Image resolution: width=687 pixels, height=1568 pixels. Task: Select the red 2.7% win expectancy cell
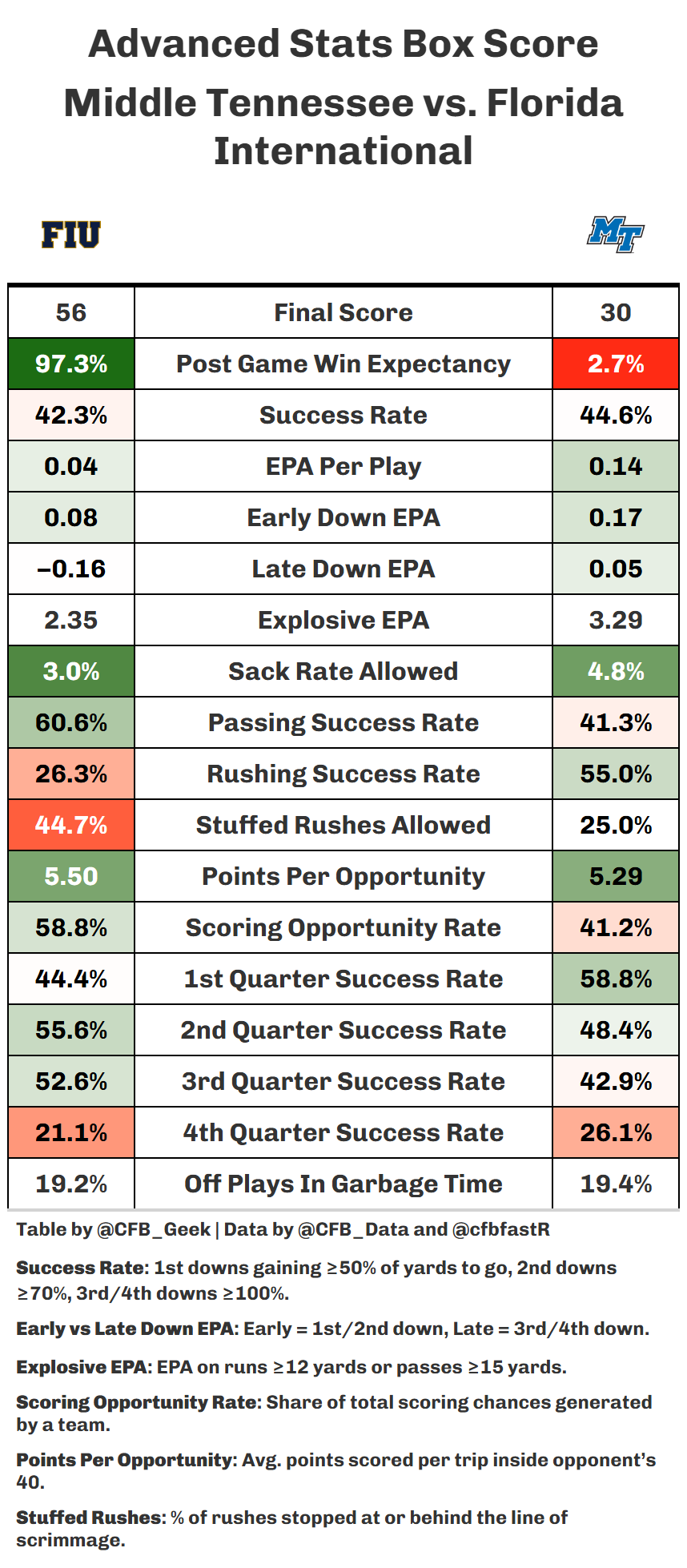615,364
